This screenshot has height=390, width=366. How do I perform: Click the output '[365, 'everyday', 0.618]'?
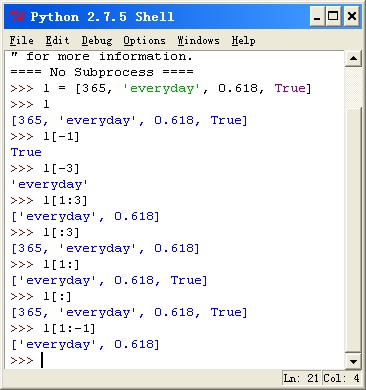tap(105, 248)
